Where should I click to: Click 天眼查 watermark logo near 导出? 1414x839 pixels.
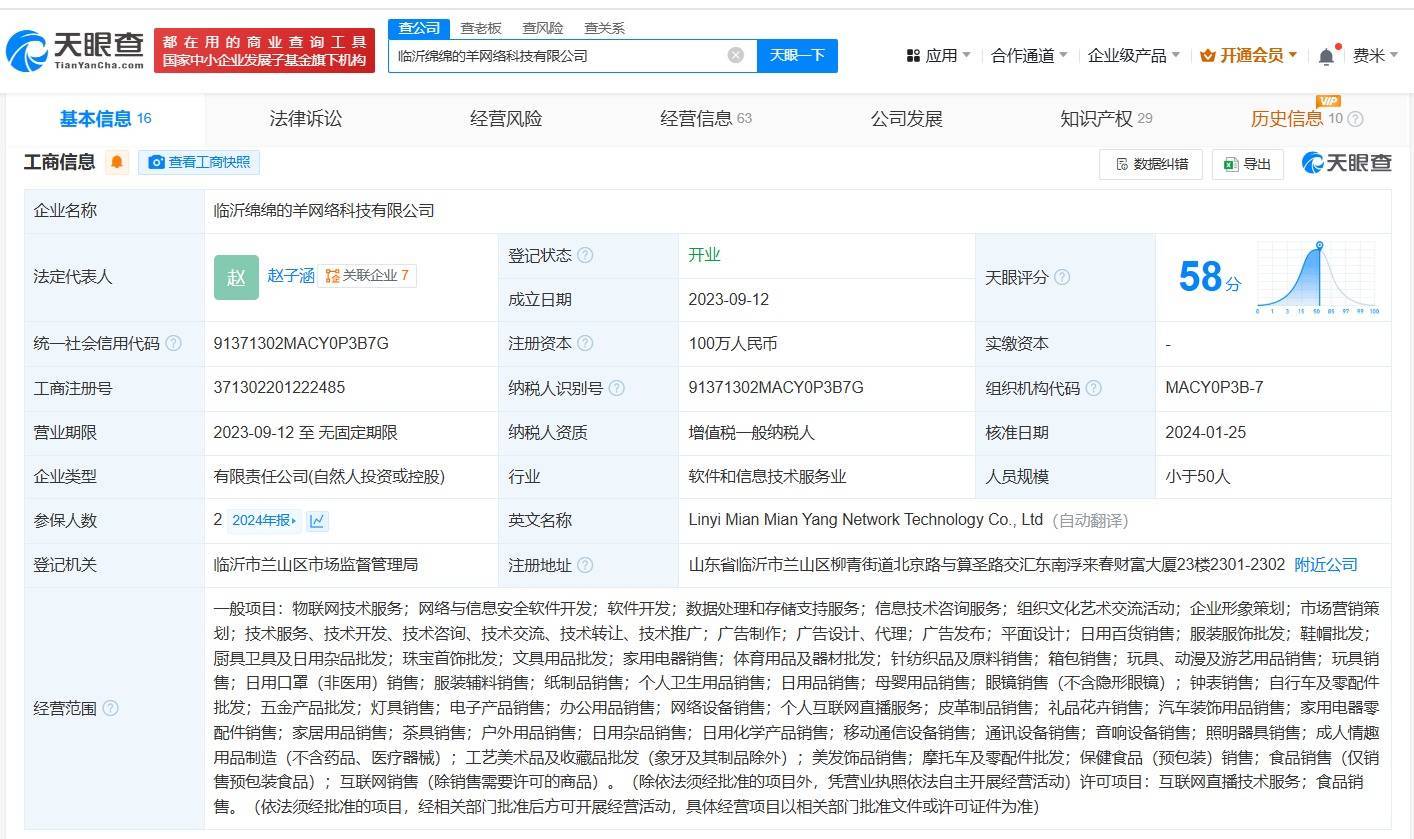point(1346,163)
